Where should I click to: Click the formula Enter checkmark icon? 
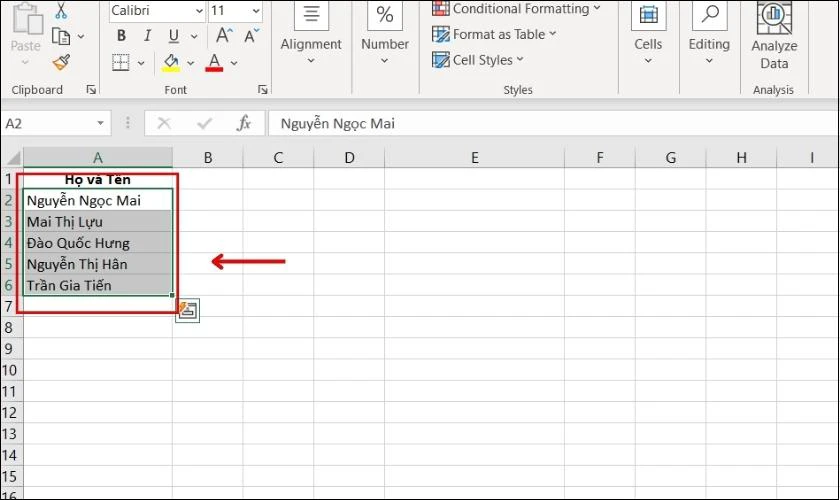204,124
